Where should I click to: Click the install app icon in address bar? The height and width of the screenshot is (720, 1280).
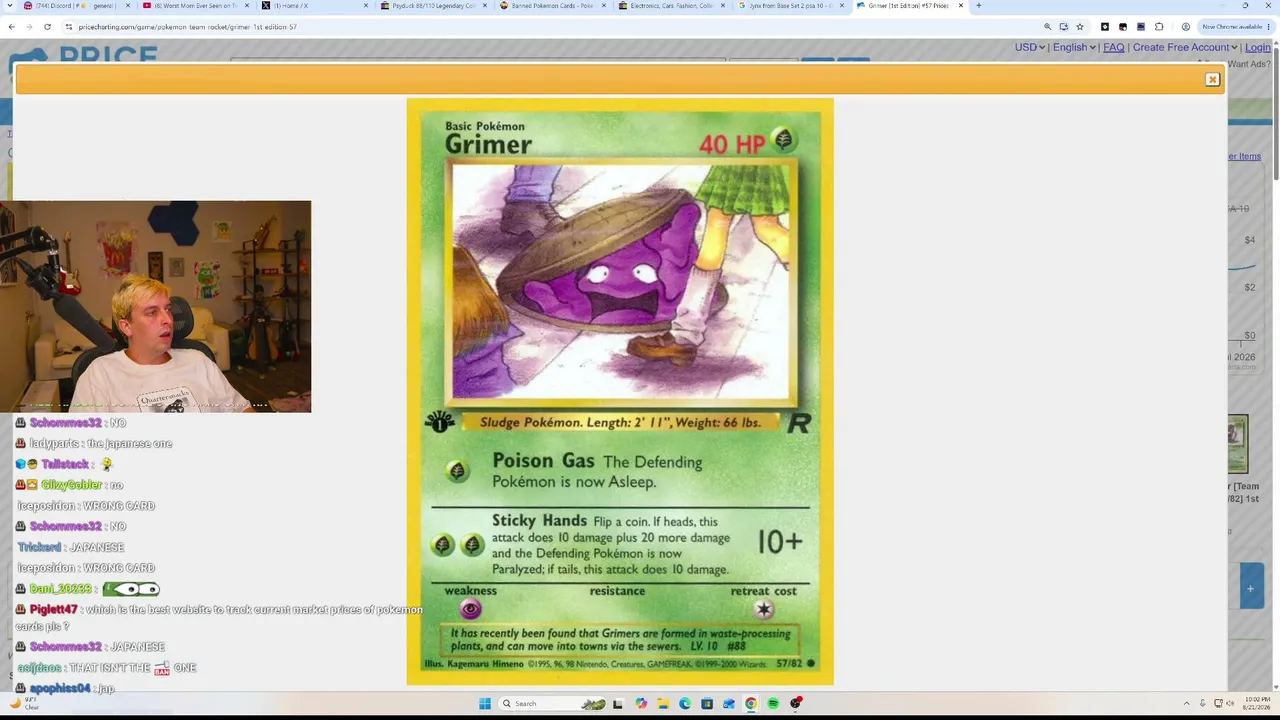[x=1063, y=27]
